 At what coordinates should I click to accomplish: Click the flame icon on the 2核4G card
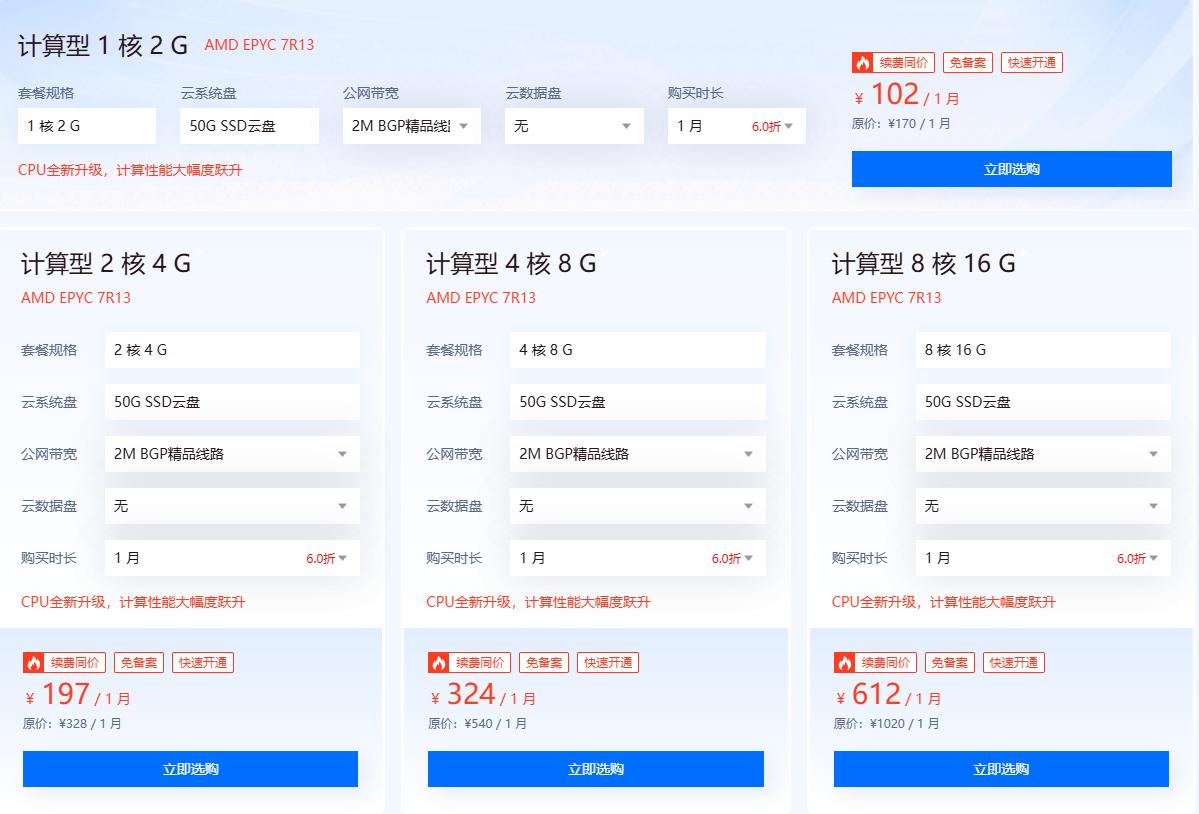[x=35, y=662]
